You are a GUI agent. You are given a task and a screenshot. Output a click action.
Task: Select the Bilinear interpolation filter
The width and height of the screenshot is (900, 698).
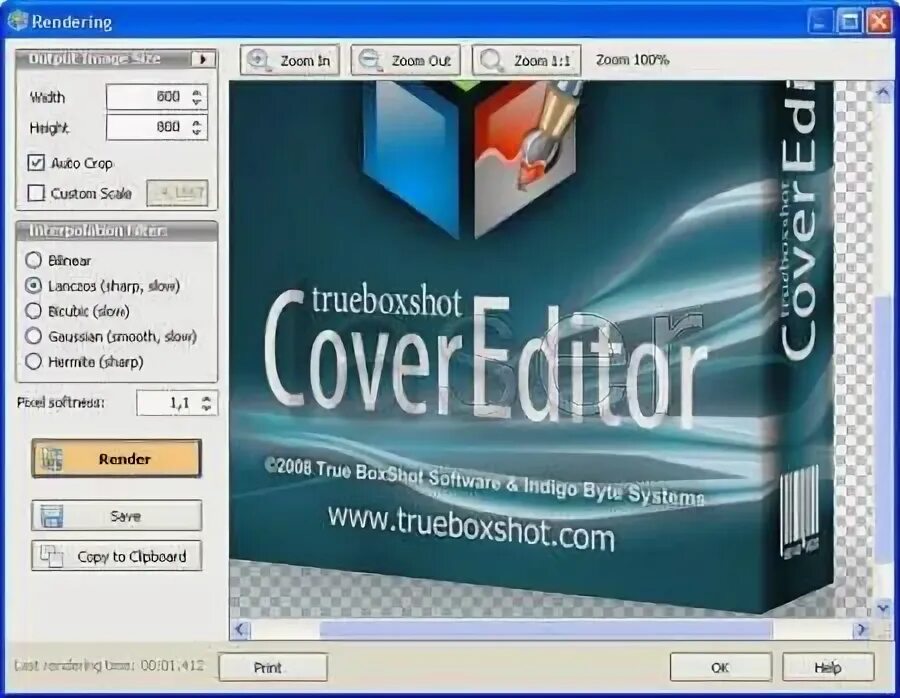(x=34, y=261)
